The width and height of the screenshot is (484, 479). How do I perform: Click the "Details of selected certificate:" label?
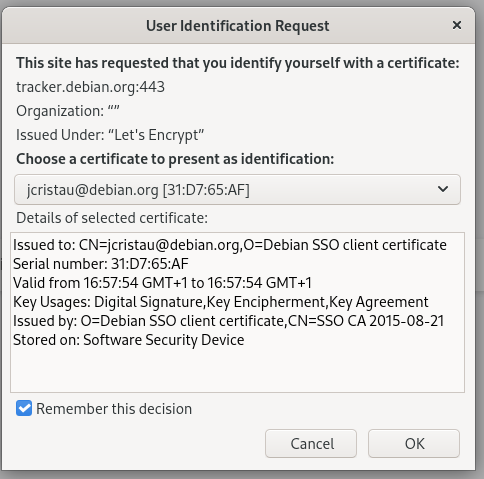click(x=112, y=218)
